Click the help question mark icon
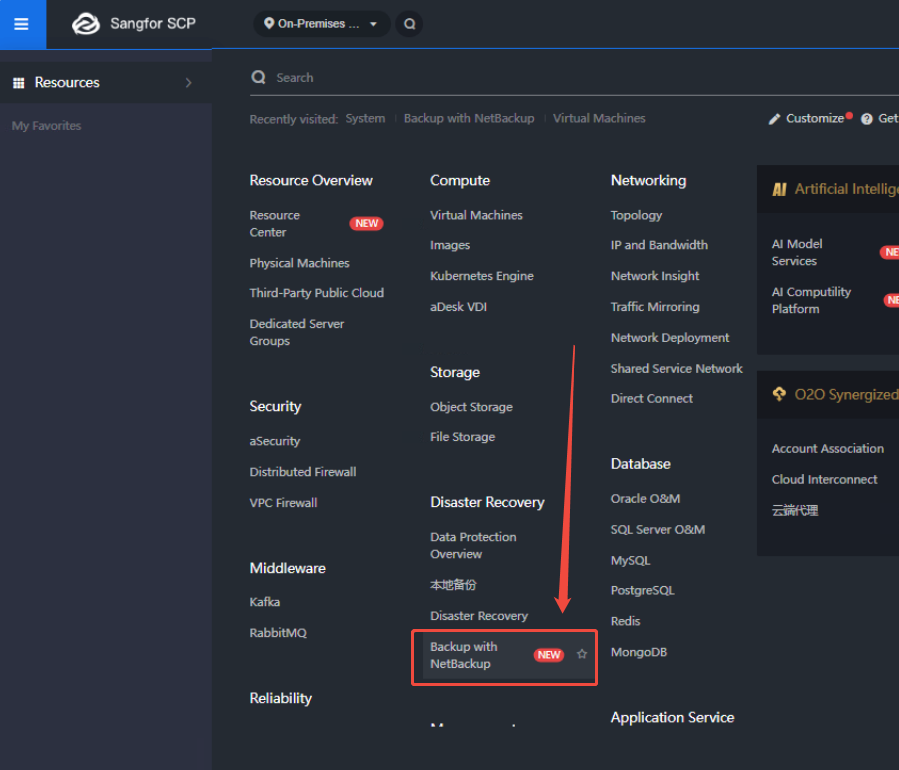The width and height of the screenshot is (899, 770). [867, 119]
